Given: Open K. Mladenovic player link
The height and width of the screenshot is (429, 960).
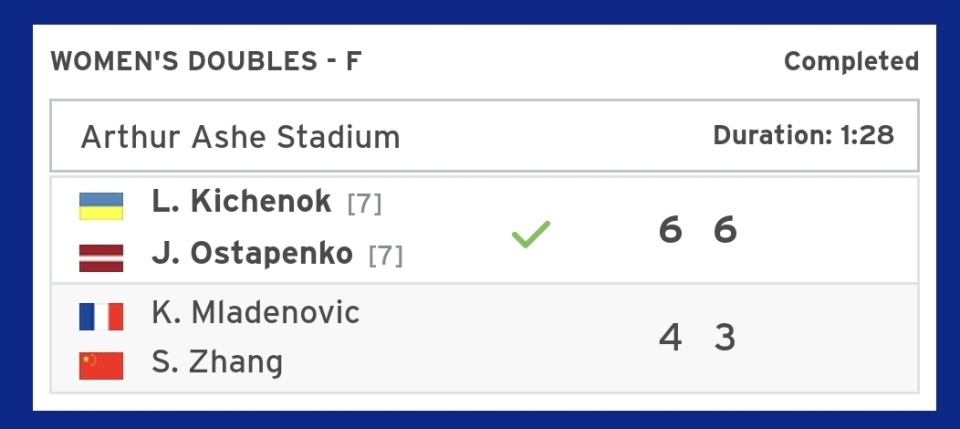Looking at the screenshot, I should click(x=255, y=313).
